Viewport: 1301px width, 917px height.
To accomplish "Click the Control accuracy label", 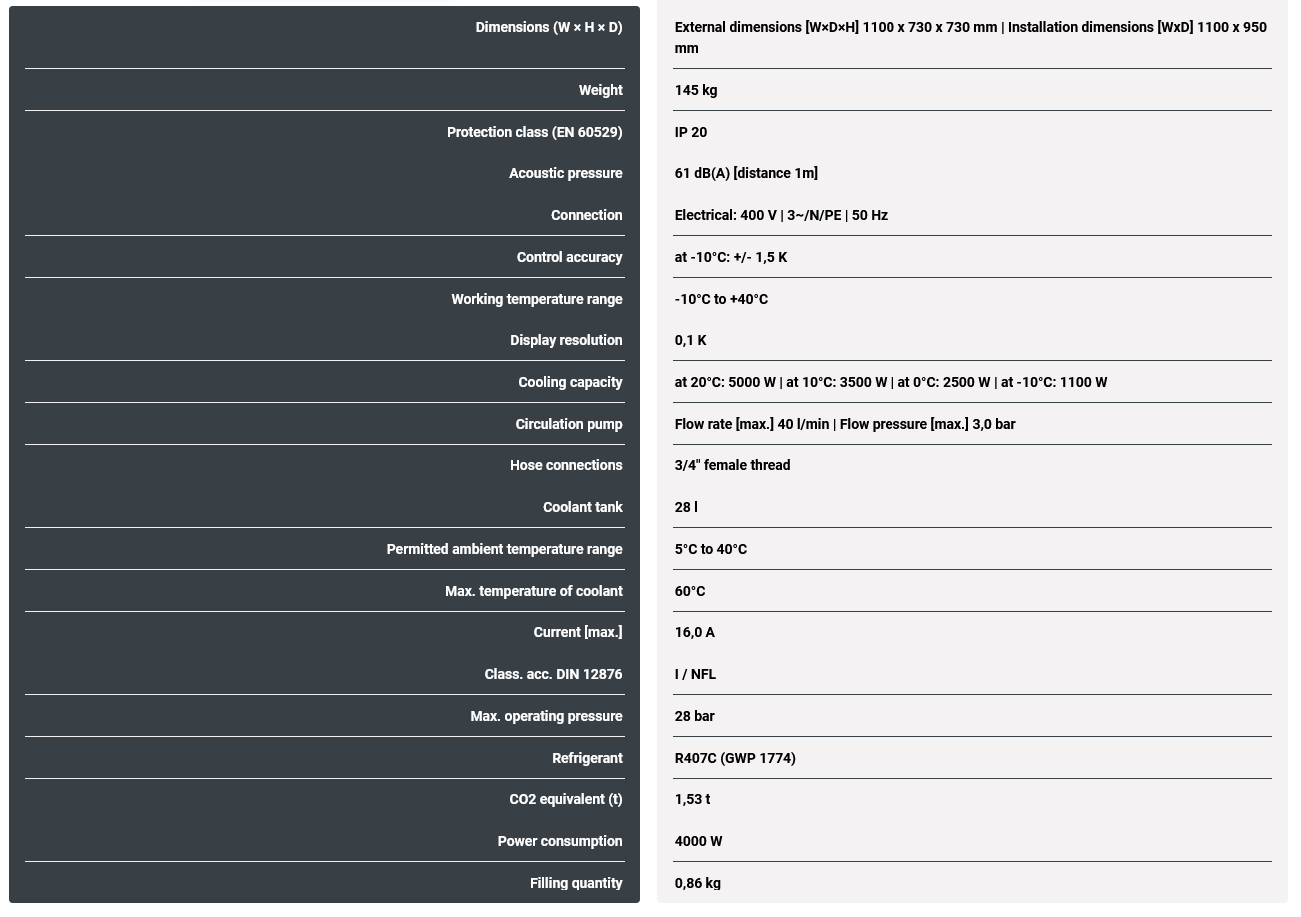I will (x=569, y=257).
